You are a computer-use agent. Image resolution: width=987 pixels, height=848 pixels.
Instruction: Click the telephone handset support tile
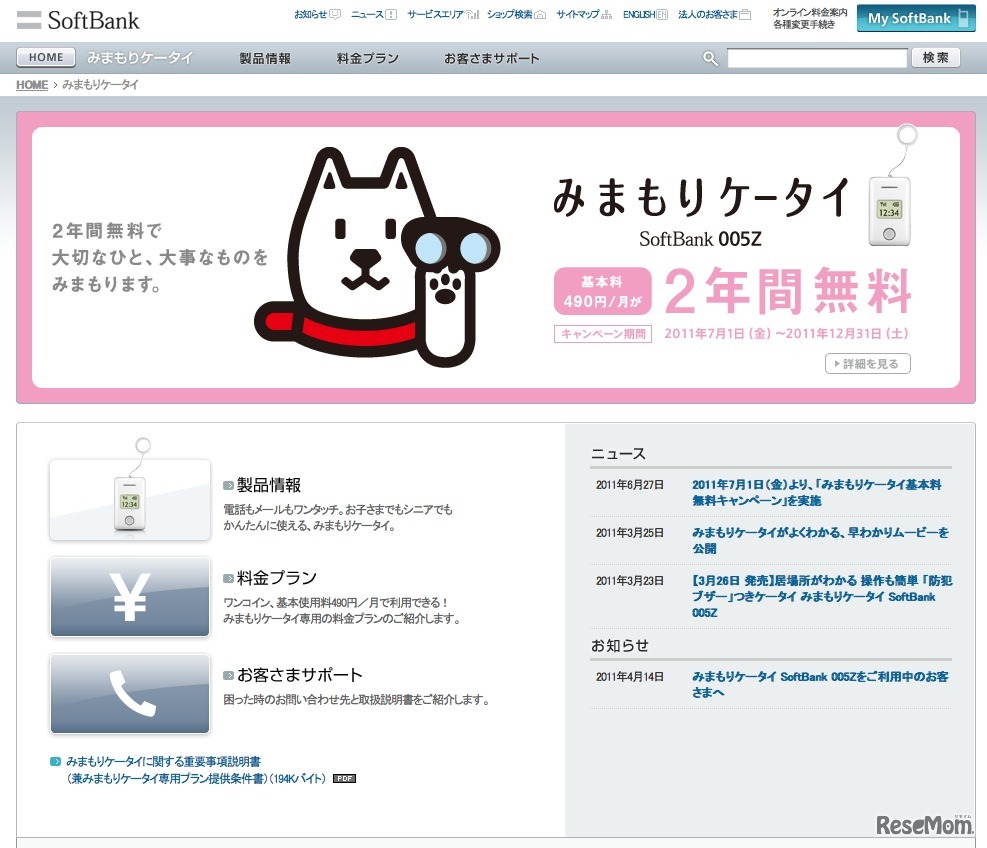coord(130,694)
